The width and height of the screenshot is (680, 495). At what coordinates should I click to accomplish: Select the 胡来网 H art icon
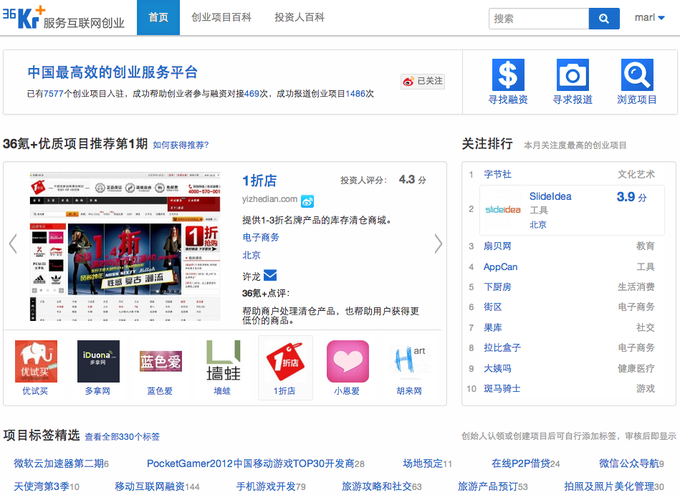(409, 361)
